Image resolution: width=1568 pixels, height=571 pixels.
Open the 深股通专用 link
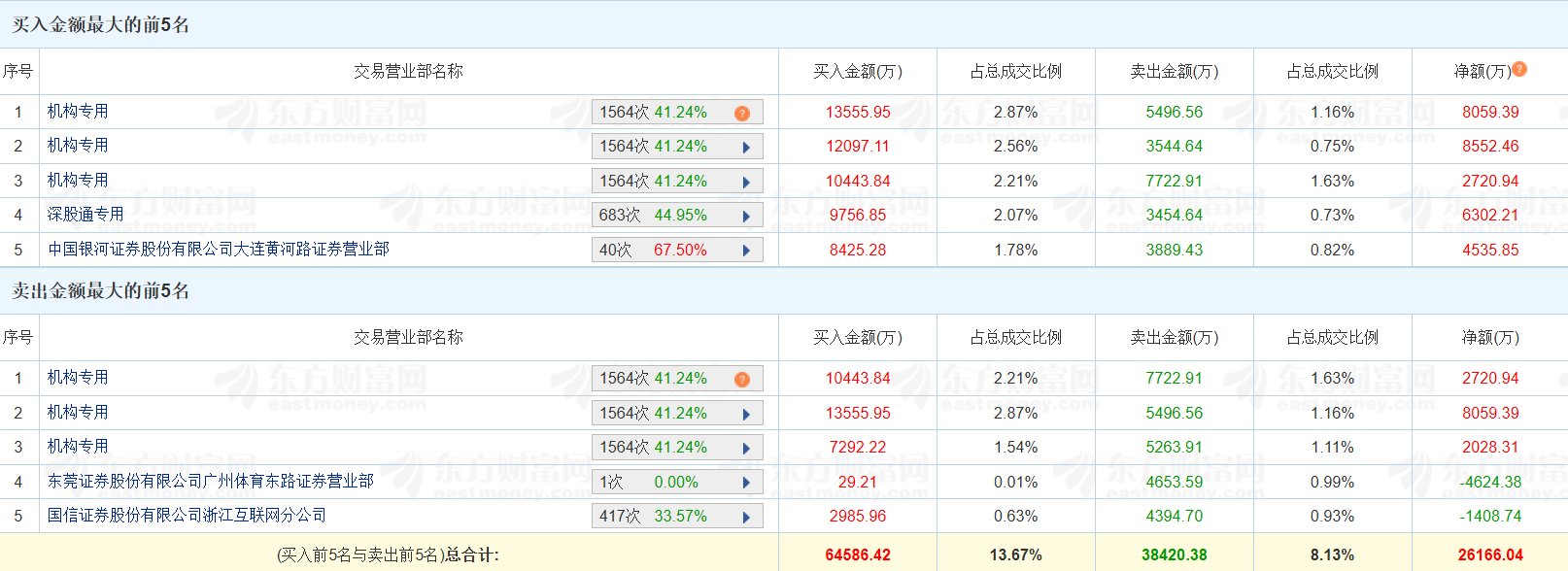click(x=85, y=214)
